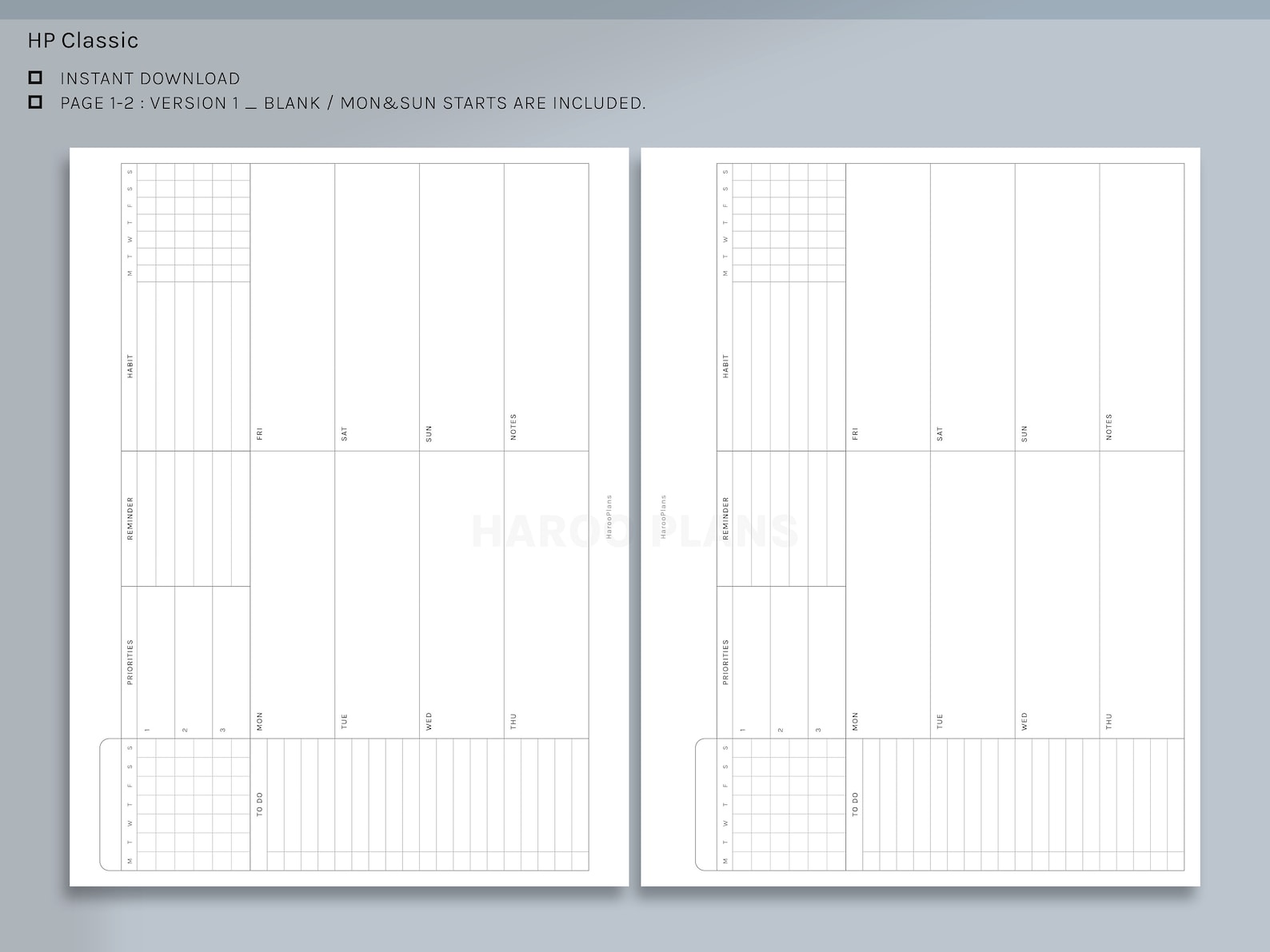Click the SUN column label on left page
Screen dimensions: 1270x952
point(429,434)
